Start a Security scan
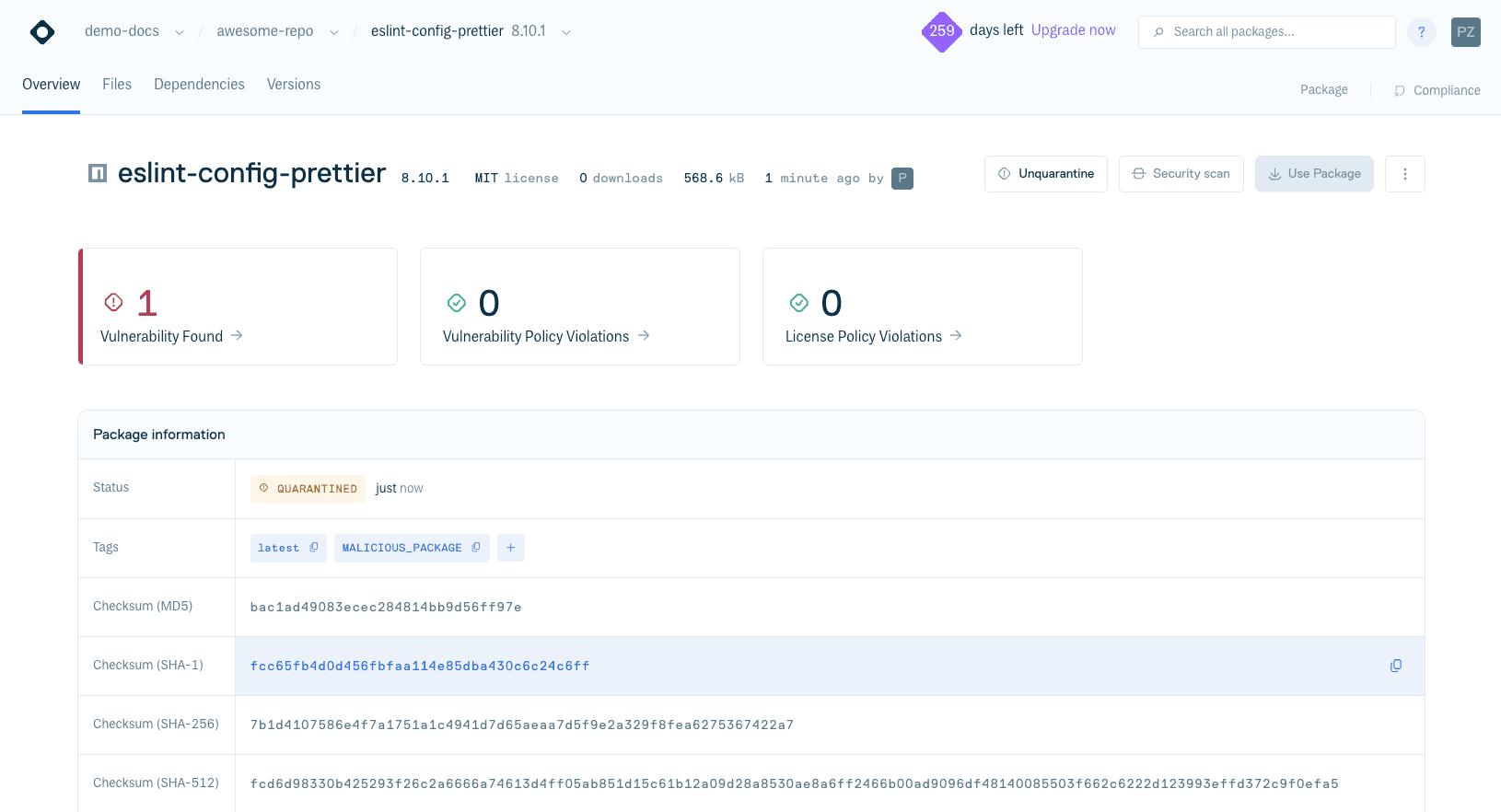Screen dimensions: 1501x812 click(x=1181, y=174)
